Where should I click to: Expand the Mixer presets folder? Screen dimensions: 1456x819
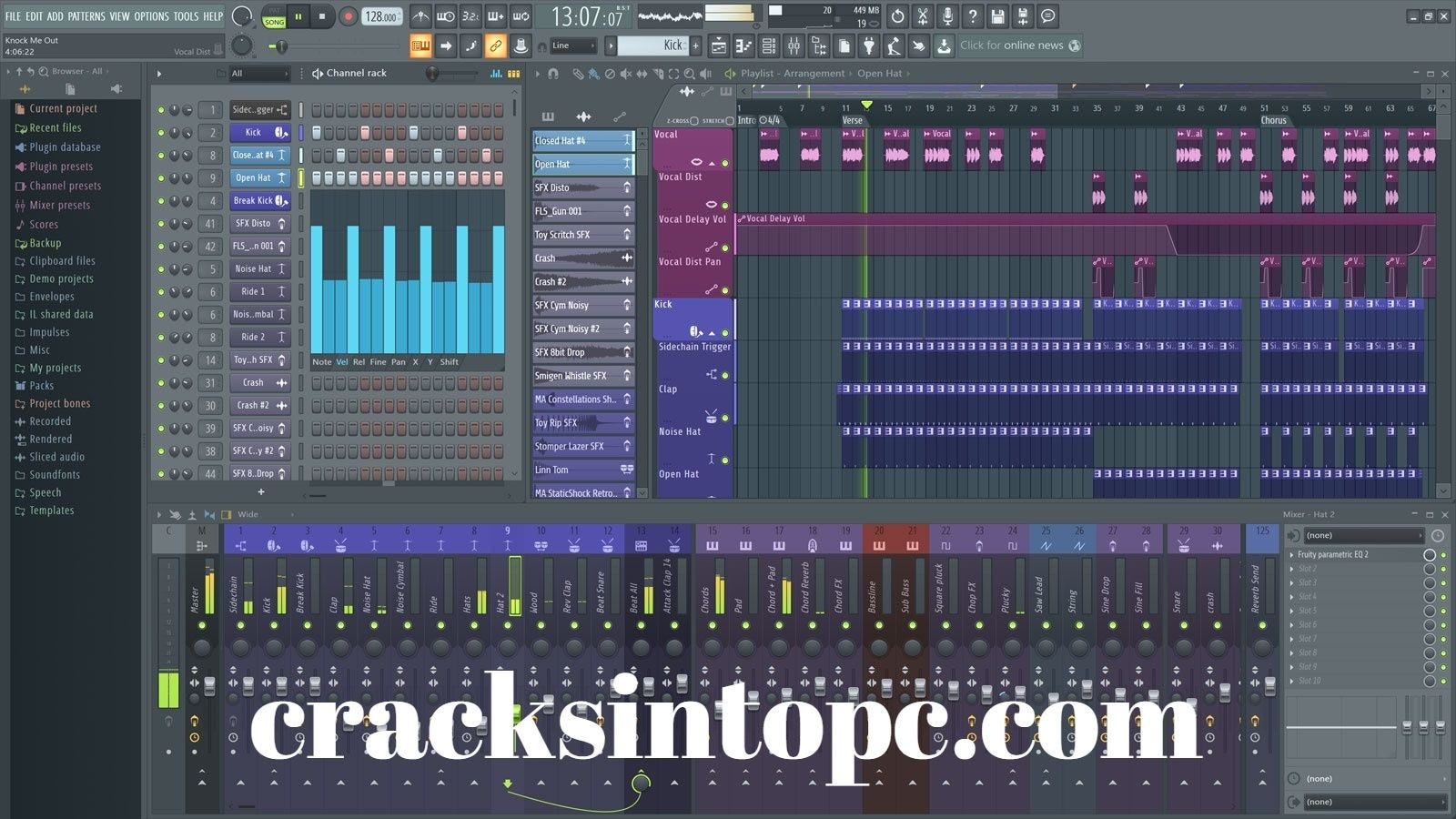[53, 206]
